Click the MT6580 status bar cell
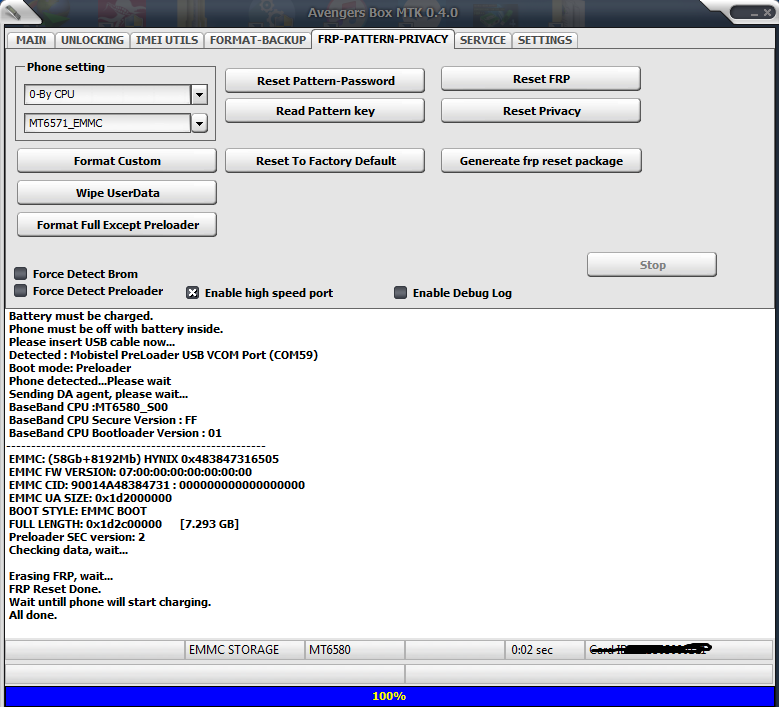The width and height of the screenshot is (779, 707). point(354,650)
